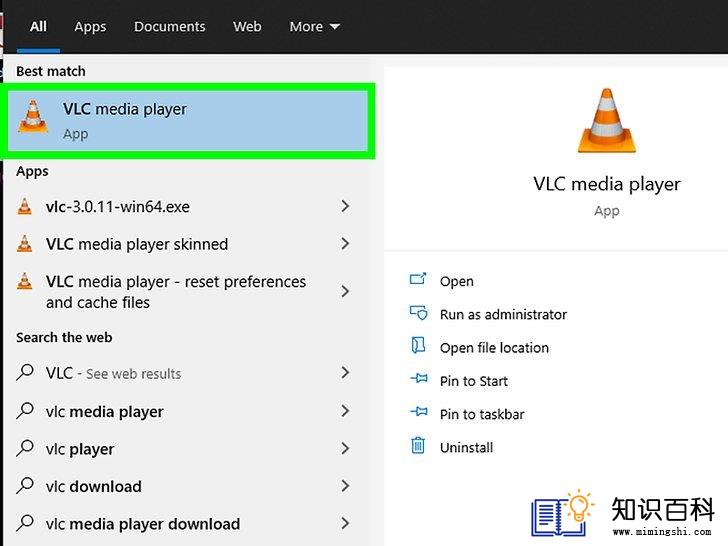Click vlc media player download suggestion
728x546 pixels.
(143, 524)
